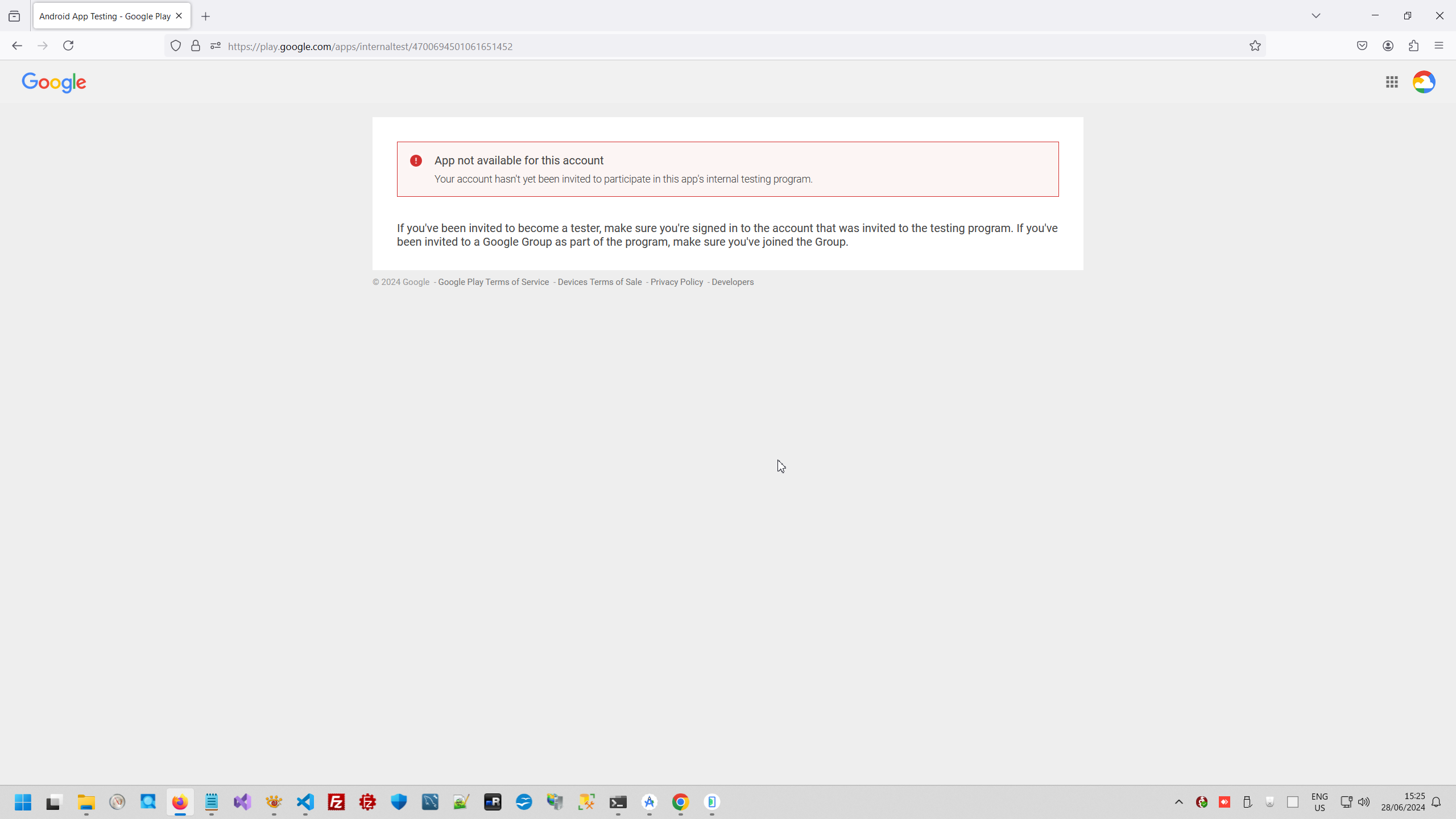Open the Google account avatar menu
This screenshot has height=819, width=1456.
click(x=1424, y=82)
